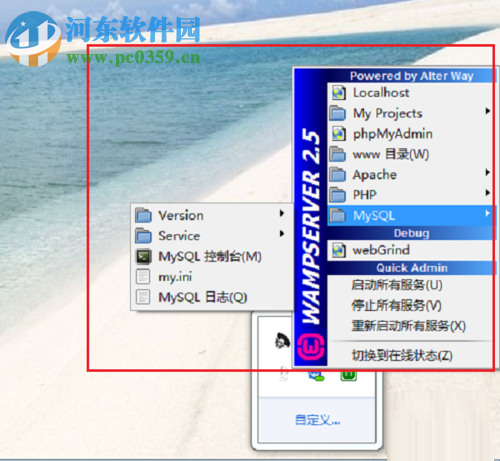Click the Service folder icon in the submenu
500x461 pixels.
144,236
